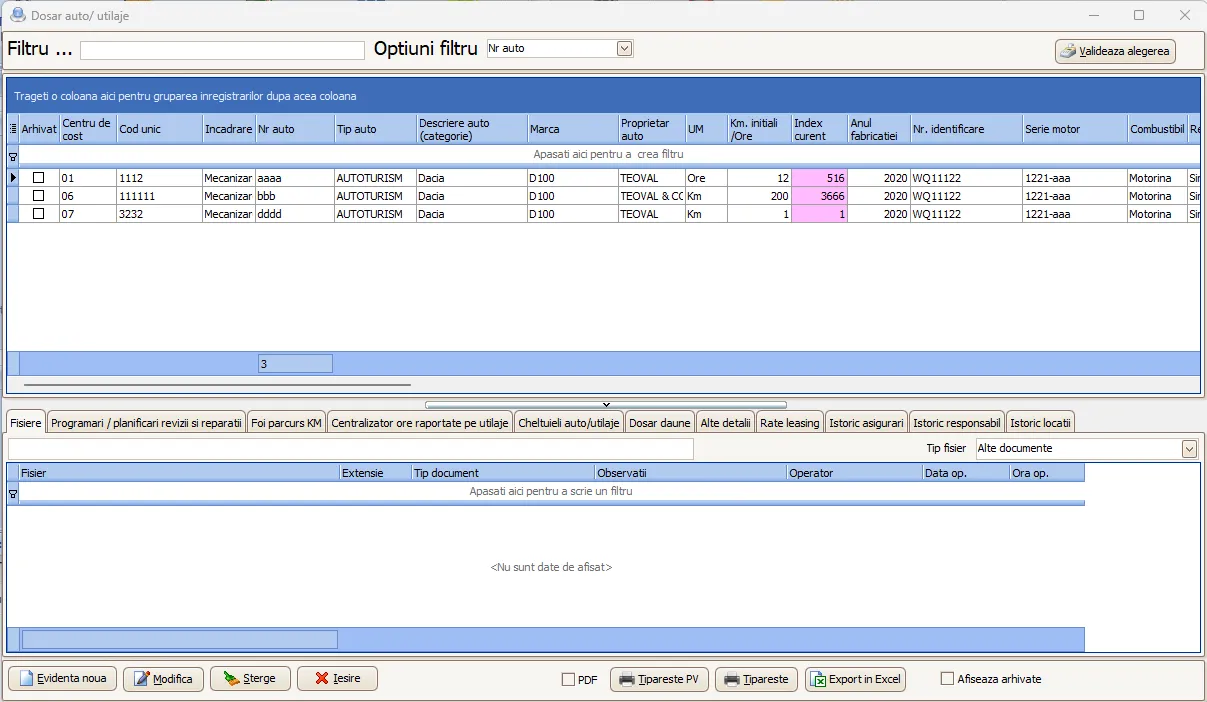Click the Filtru text input field
This screenshot has height=702, width=1207.
pos(222,50)
